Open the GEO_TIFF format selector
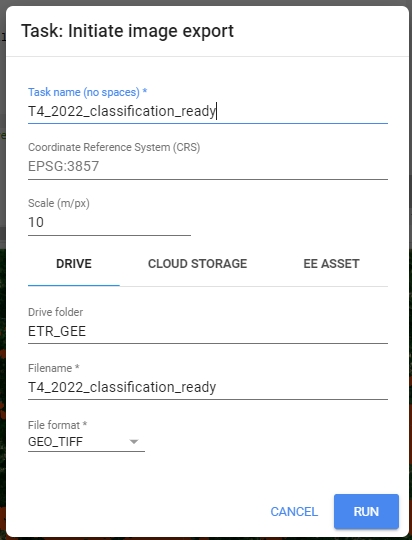The height and width of the screenshot is (540, 412). [86, 442]
